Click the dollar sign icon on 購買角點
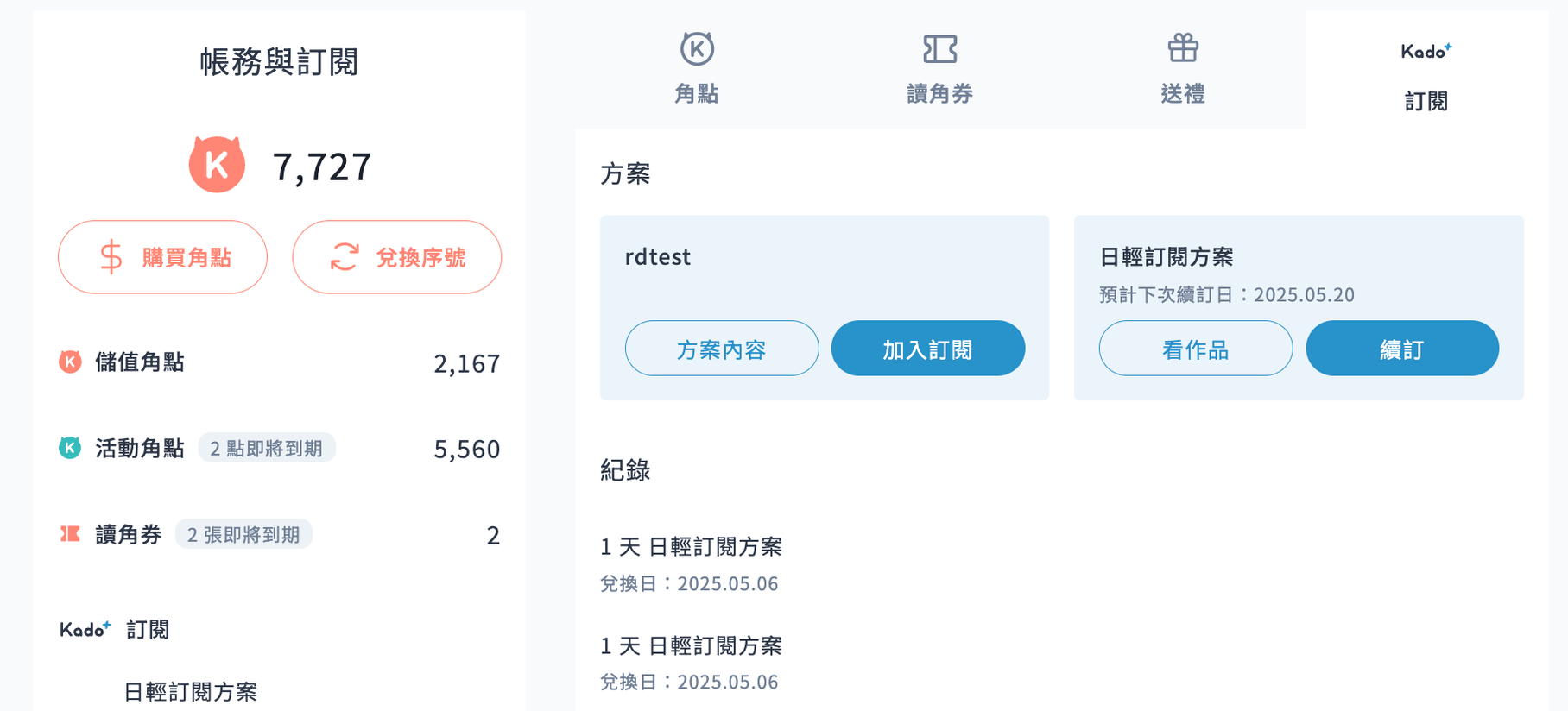The width and height of the screenshot is (1568, 711). (x=111, y=257)
